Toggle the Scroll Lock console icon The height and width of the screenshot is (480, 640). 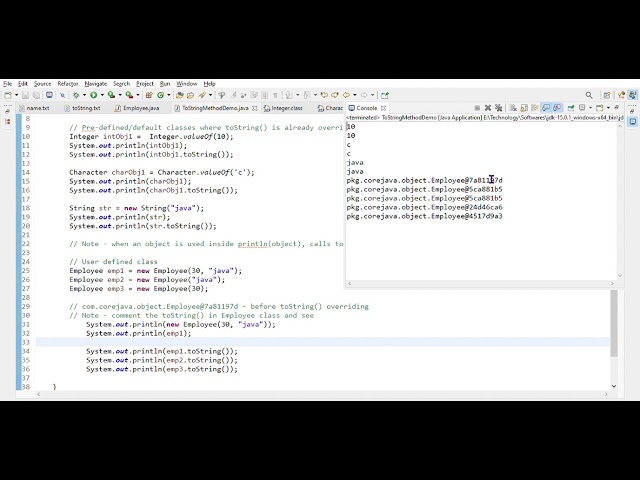click(x=524, y=108)
